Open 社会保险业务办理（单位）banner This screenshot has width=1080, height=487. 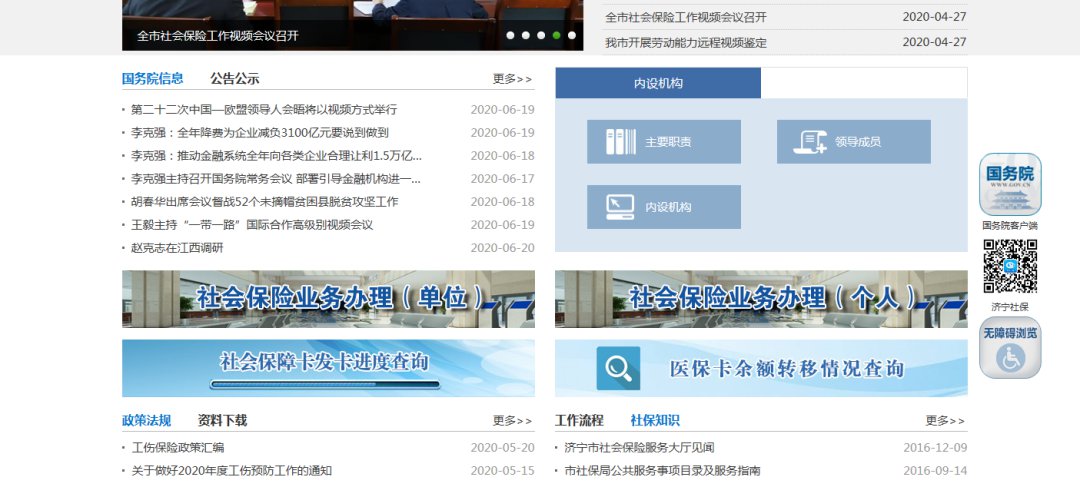[328, 299]
